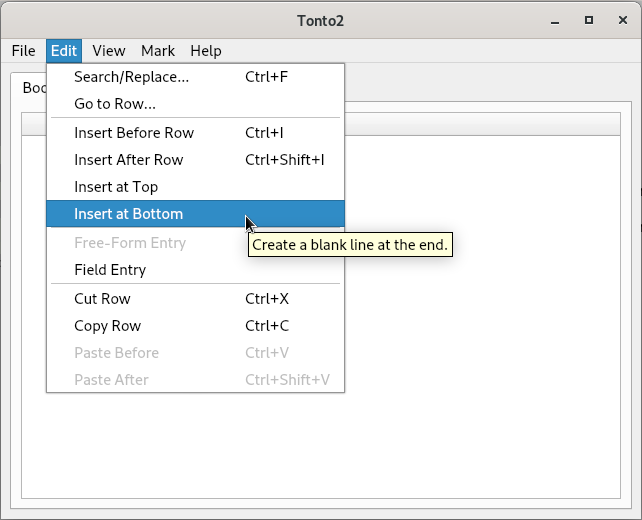Open the Help menu
The image size is (642, 520).
pyautogui.click(x=206, y=51)
